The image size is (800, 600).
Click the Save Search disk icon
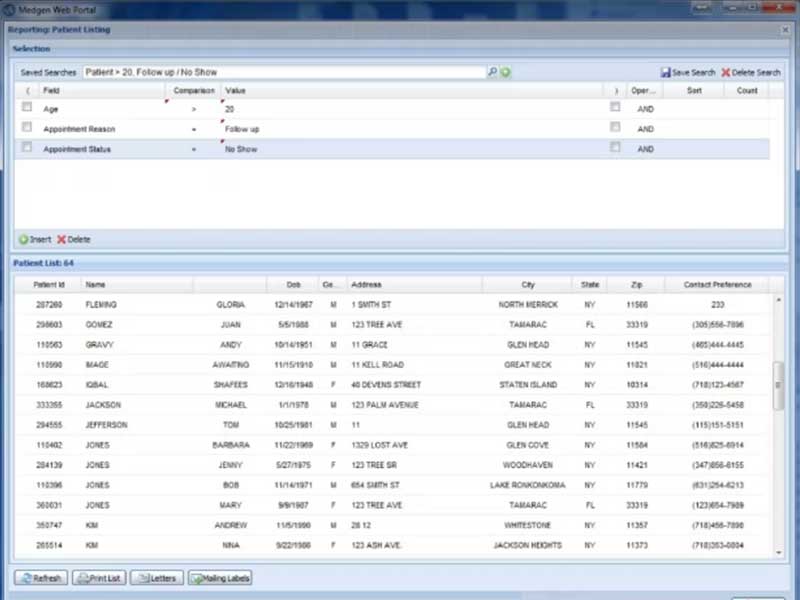(x=666, y=72)
